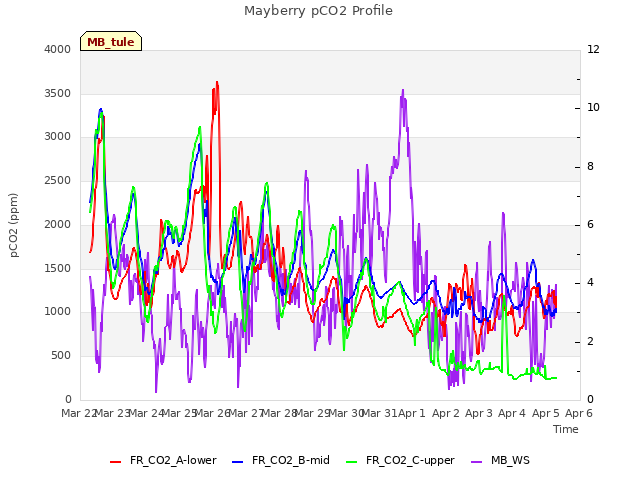Screen dimensions: 640x480
Task: Click the 12 right-axis tick label
Action: (593, 49)
